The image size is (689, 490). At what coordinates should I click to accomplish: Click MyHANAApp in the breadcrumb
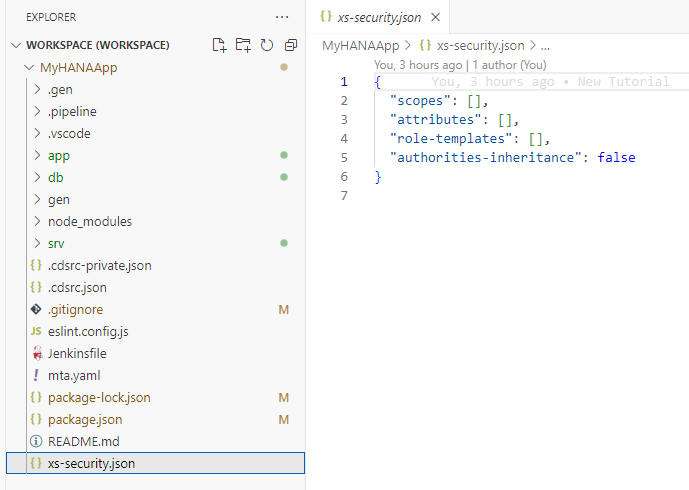coord(360,46)
